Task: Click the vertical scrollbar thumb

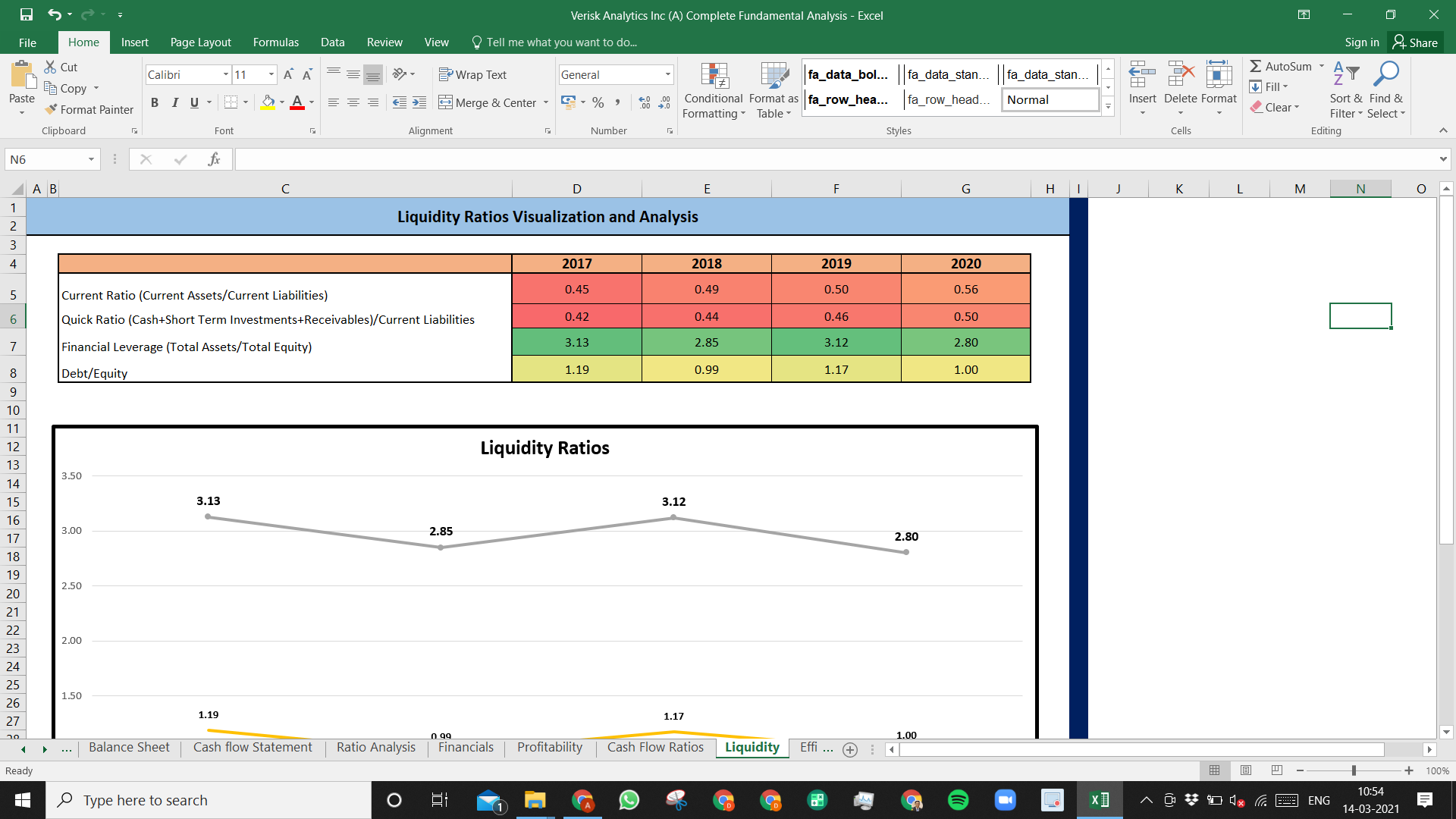Action: click(1446, 370)
